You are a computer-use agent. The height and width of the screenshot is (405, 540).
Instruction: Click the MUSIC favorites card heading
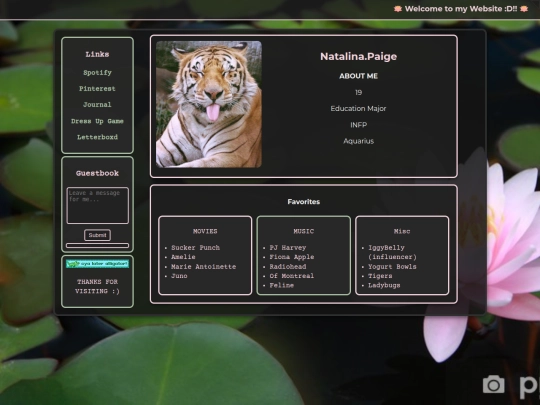(303, 231)
